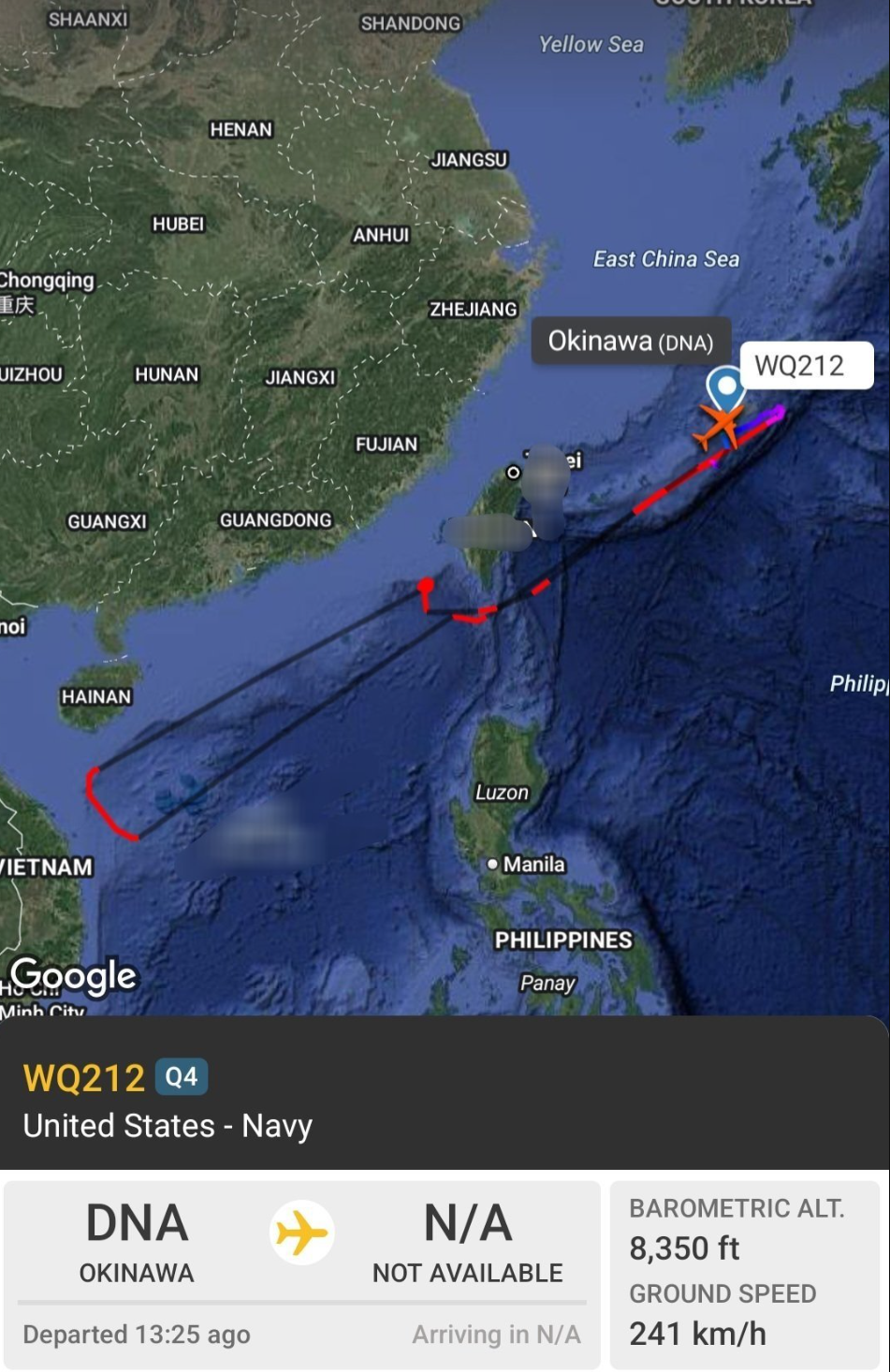The height and width of the screenshot is (1372, 890).
Task: Click the Google logo on the map
Action: click(75, 976)
